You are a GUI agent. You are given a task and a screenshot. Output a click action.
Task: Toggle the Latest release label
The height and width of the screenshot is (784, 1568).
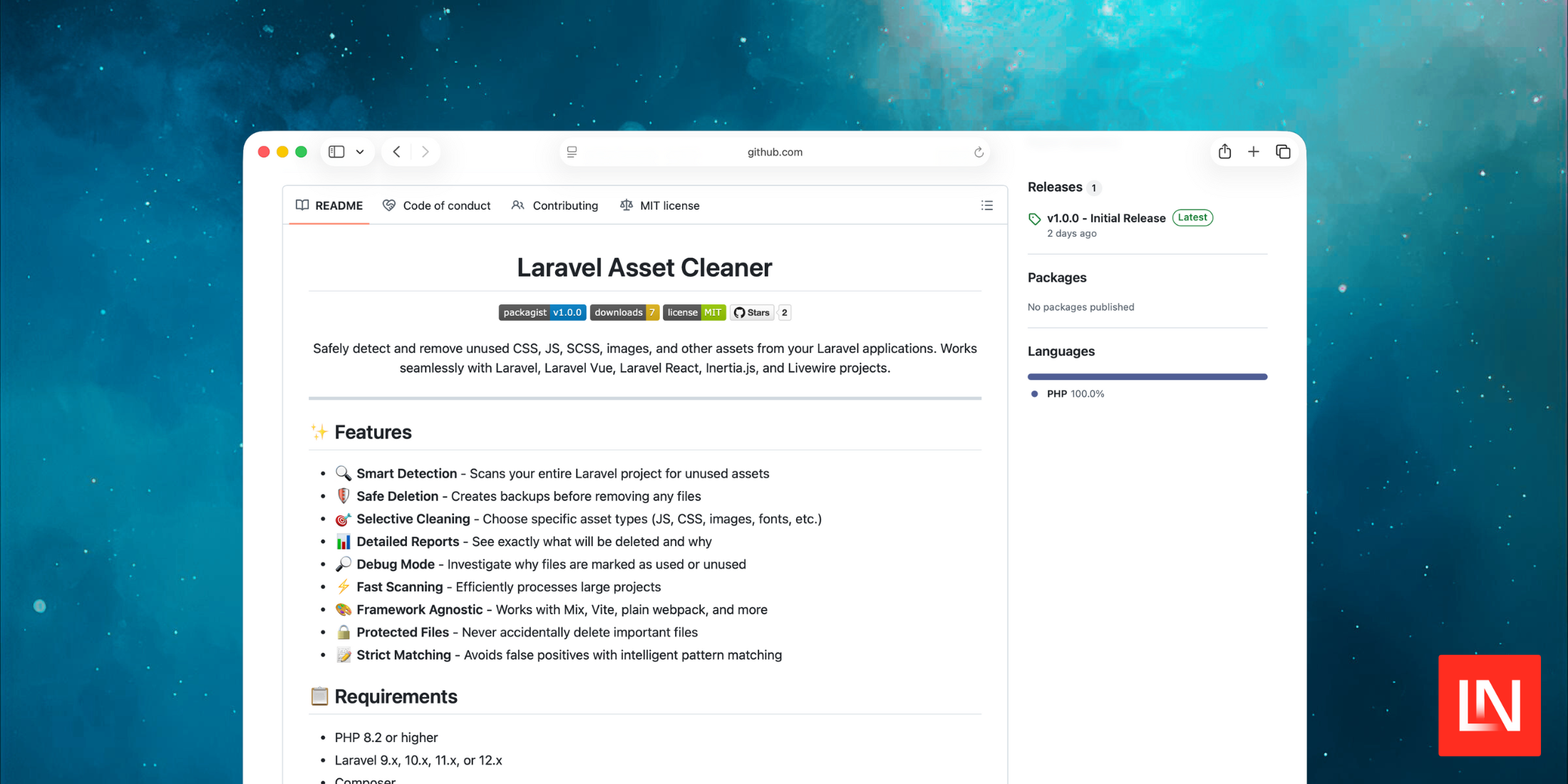pyautogui.click(x=1192, y=217)
